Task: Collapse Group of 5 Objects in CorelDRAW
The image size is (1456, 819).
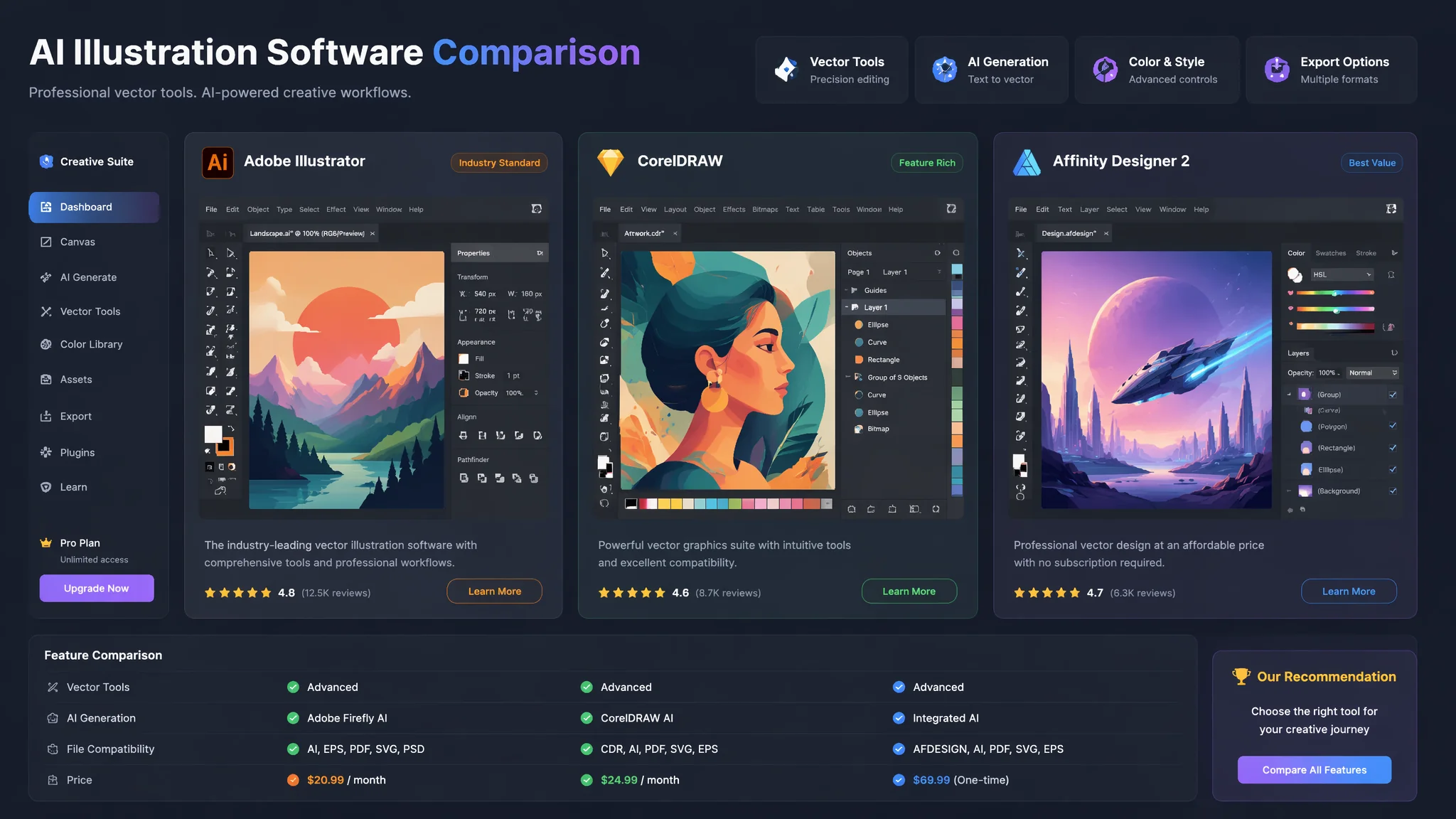Action: [x=847, y=378]
